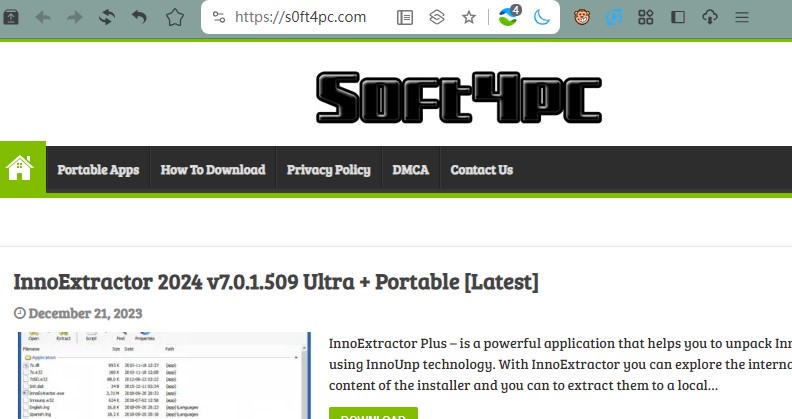Viewport: 792px width, 419px height.
Task: Open the extension with badge 4
Action: 509,17
